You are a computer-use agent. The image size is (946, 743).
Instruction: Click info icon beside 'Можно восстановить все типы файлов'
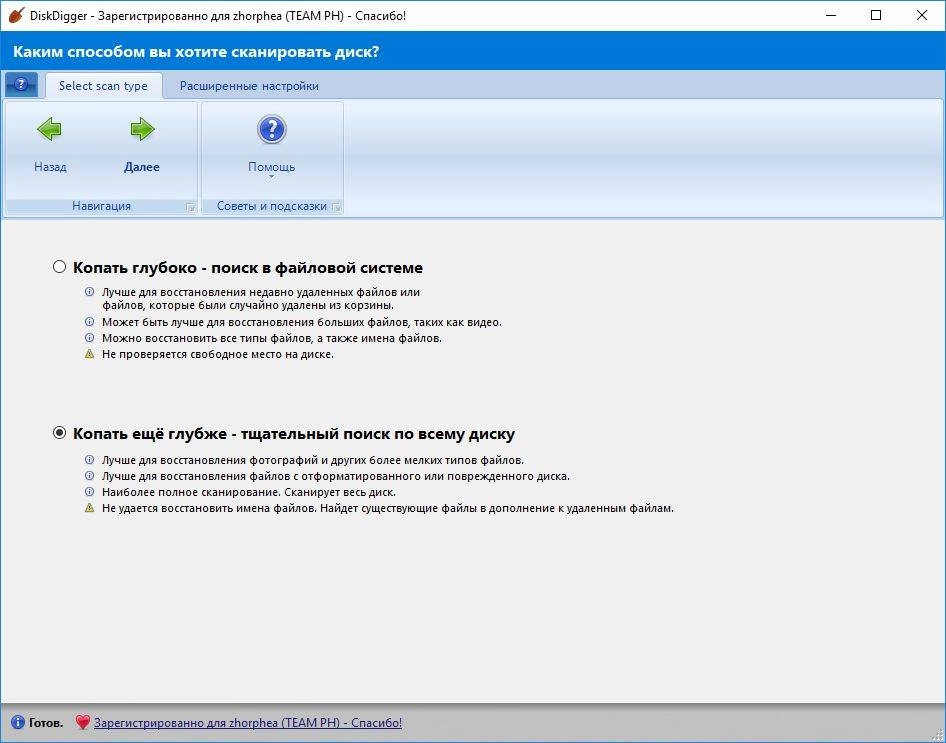pos(89,338)
